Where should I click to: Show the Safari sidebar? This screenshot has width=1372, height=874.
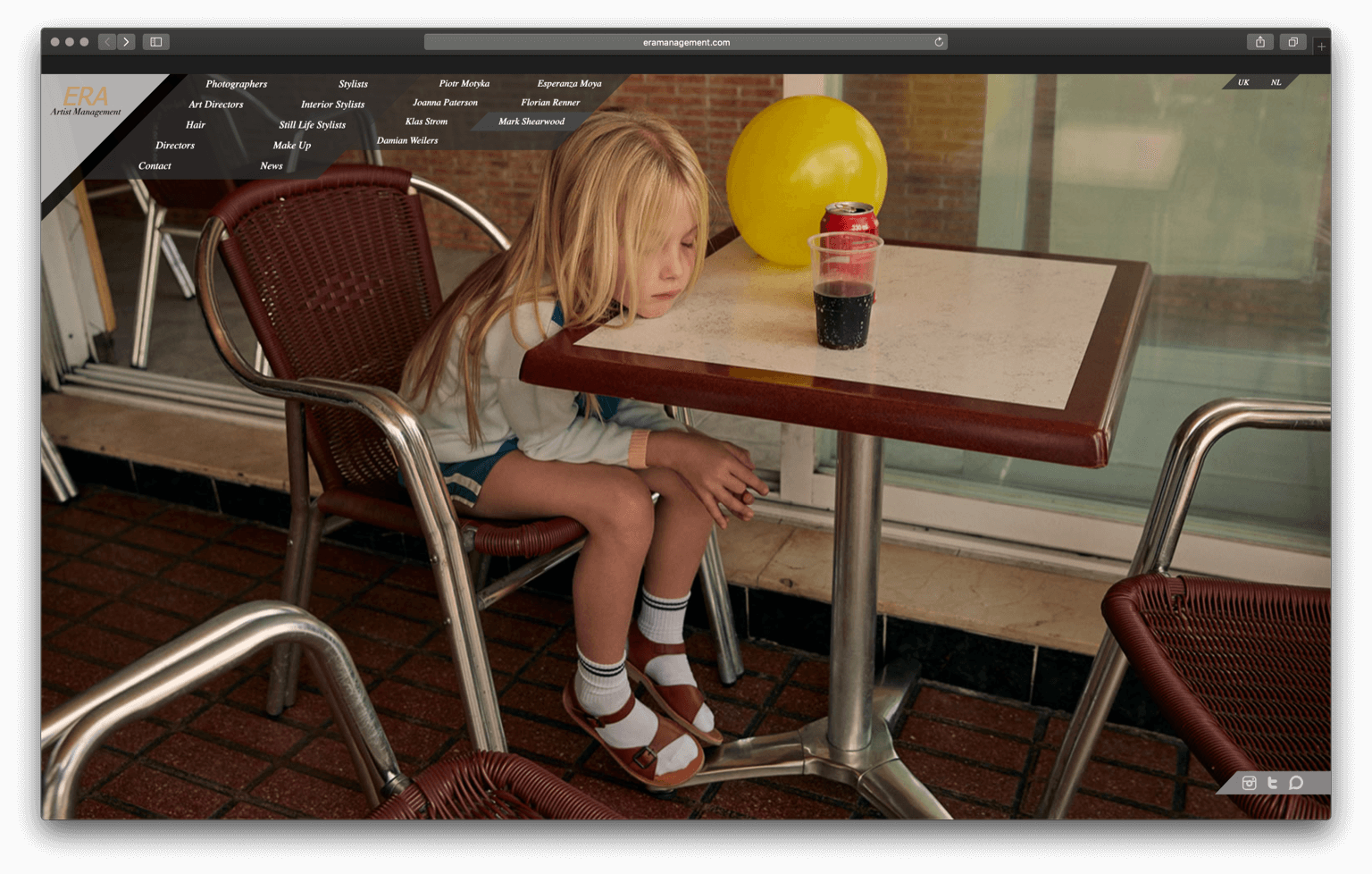click(x=156, y=42)
